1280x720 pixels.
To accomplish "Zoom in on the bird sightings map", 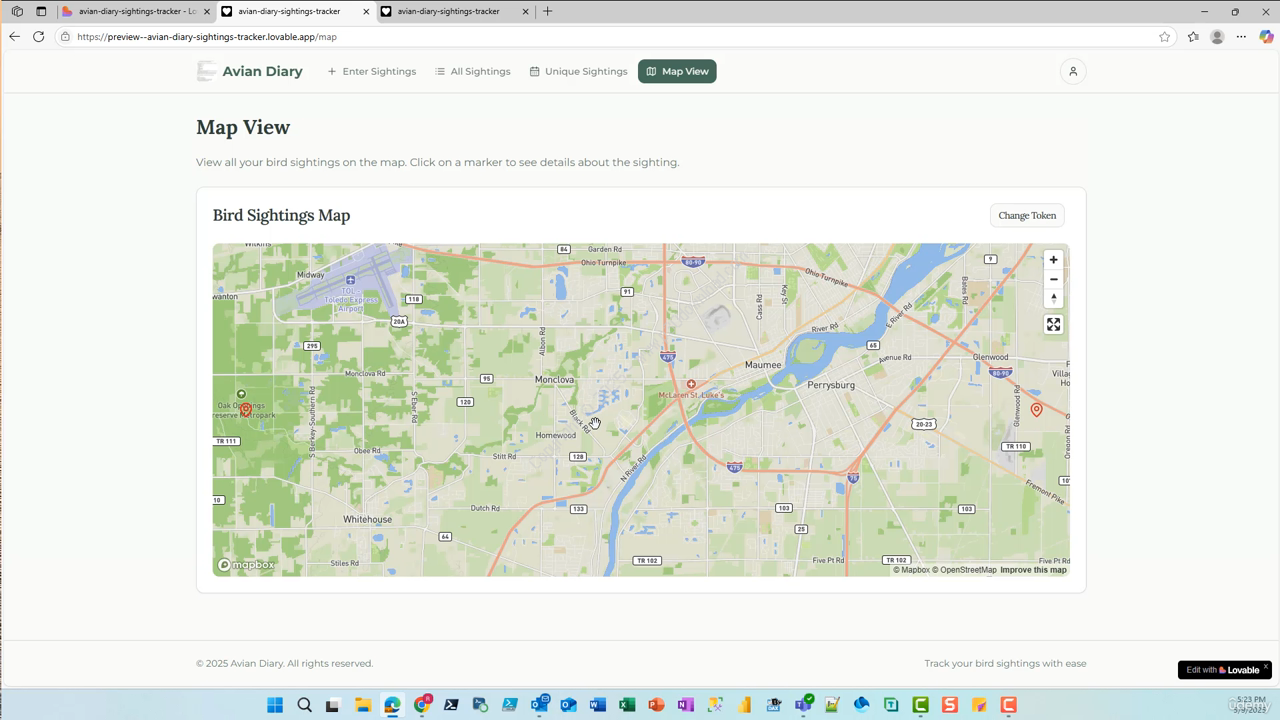I will coord(1053,260).
